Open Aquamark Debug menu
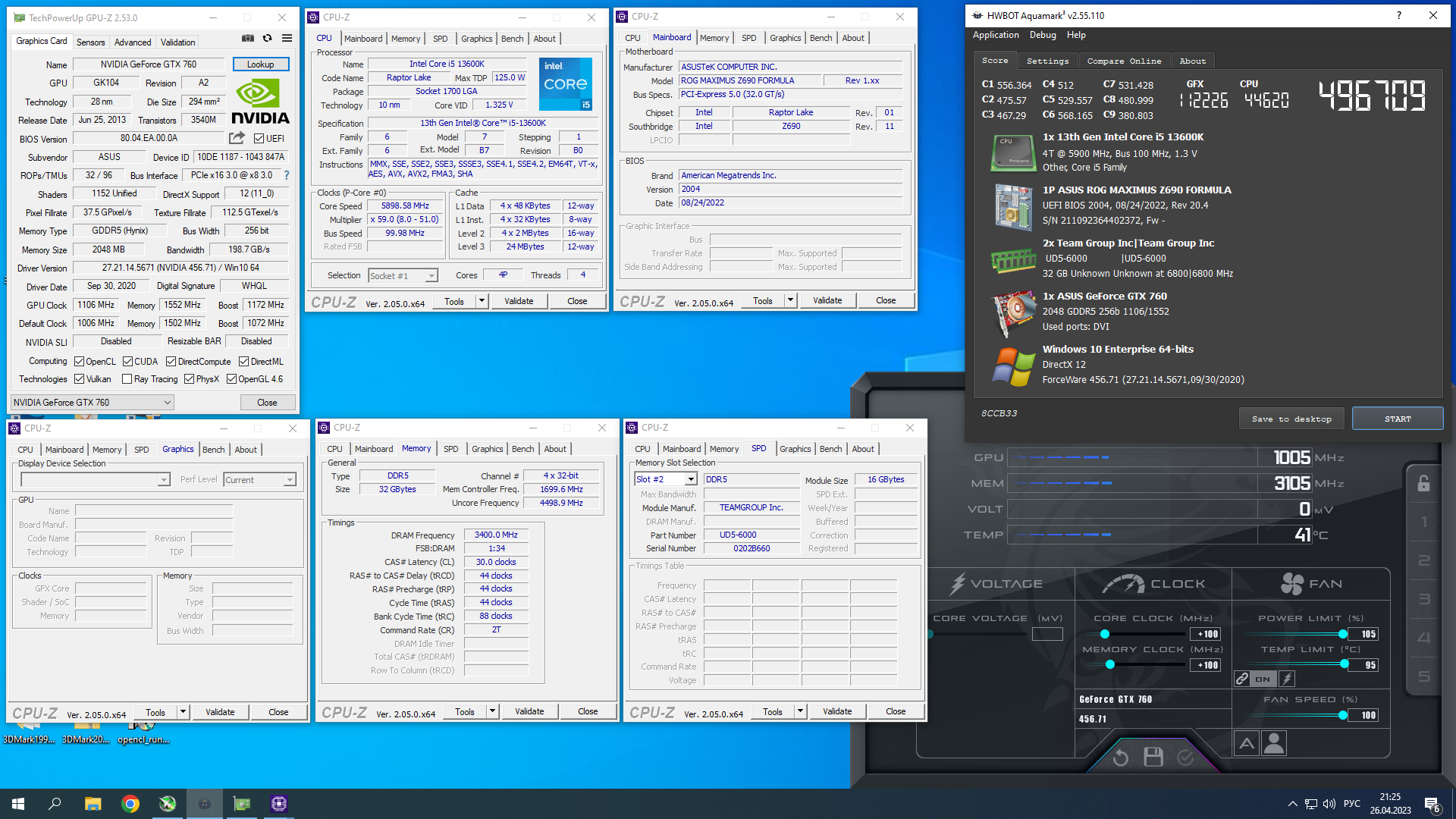The image size is (1456, 819). [x=1043, y=35]
